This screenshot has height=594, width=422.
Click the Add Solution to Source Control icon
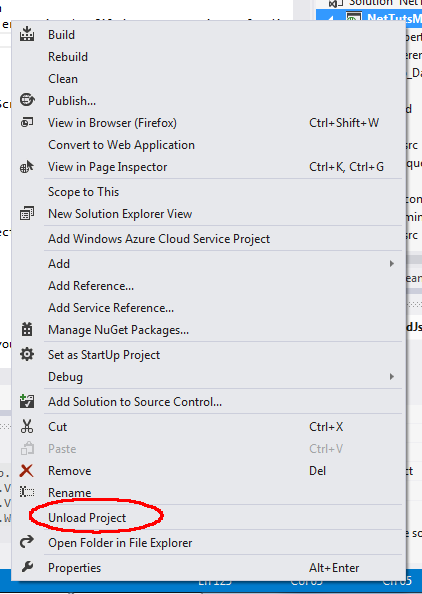pyautogui.click(x=27, y=401)
